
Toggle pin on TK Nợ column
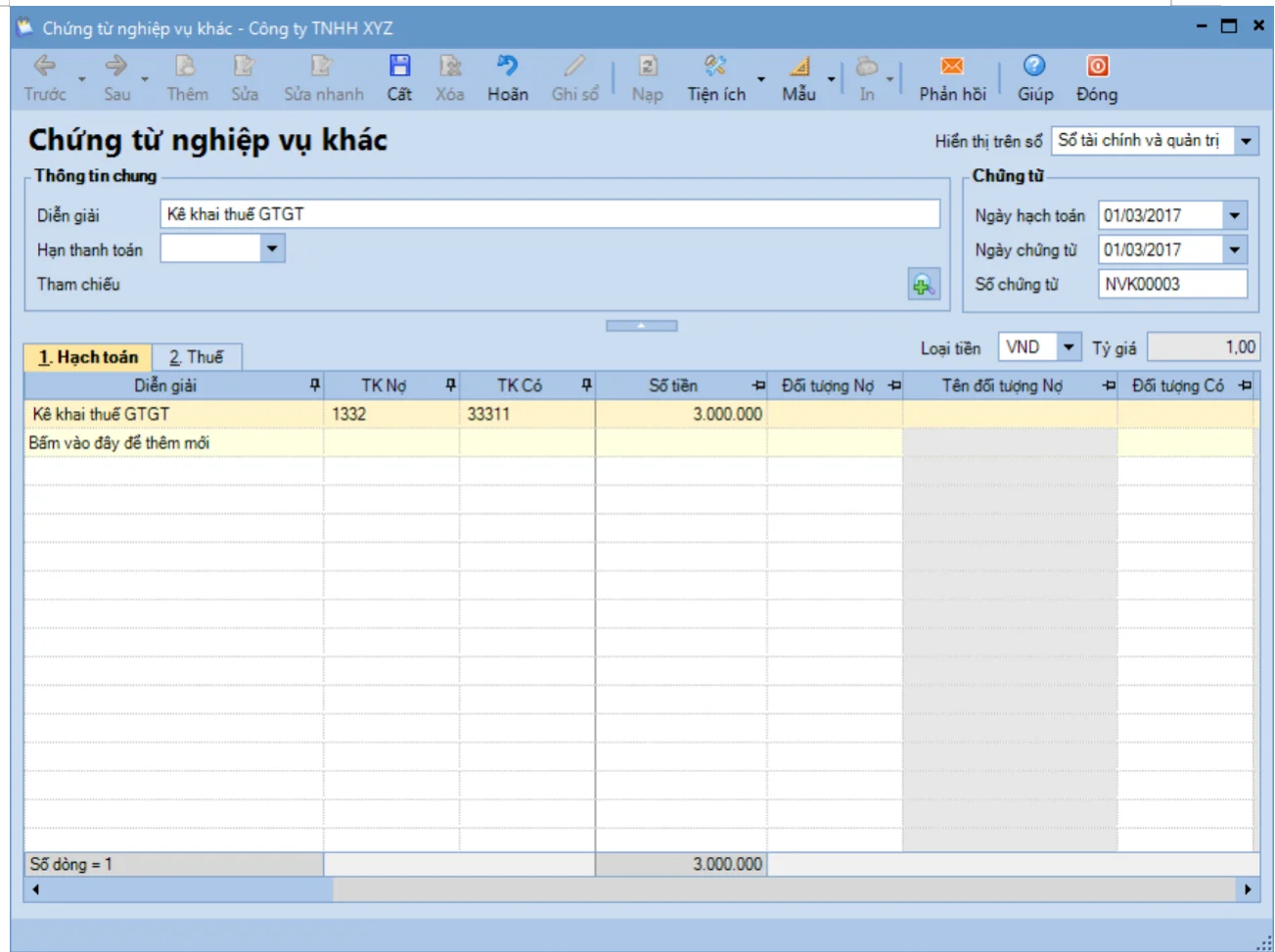[x=450, y=385]
